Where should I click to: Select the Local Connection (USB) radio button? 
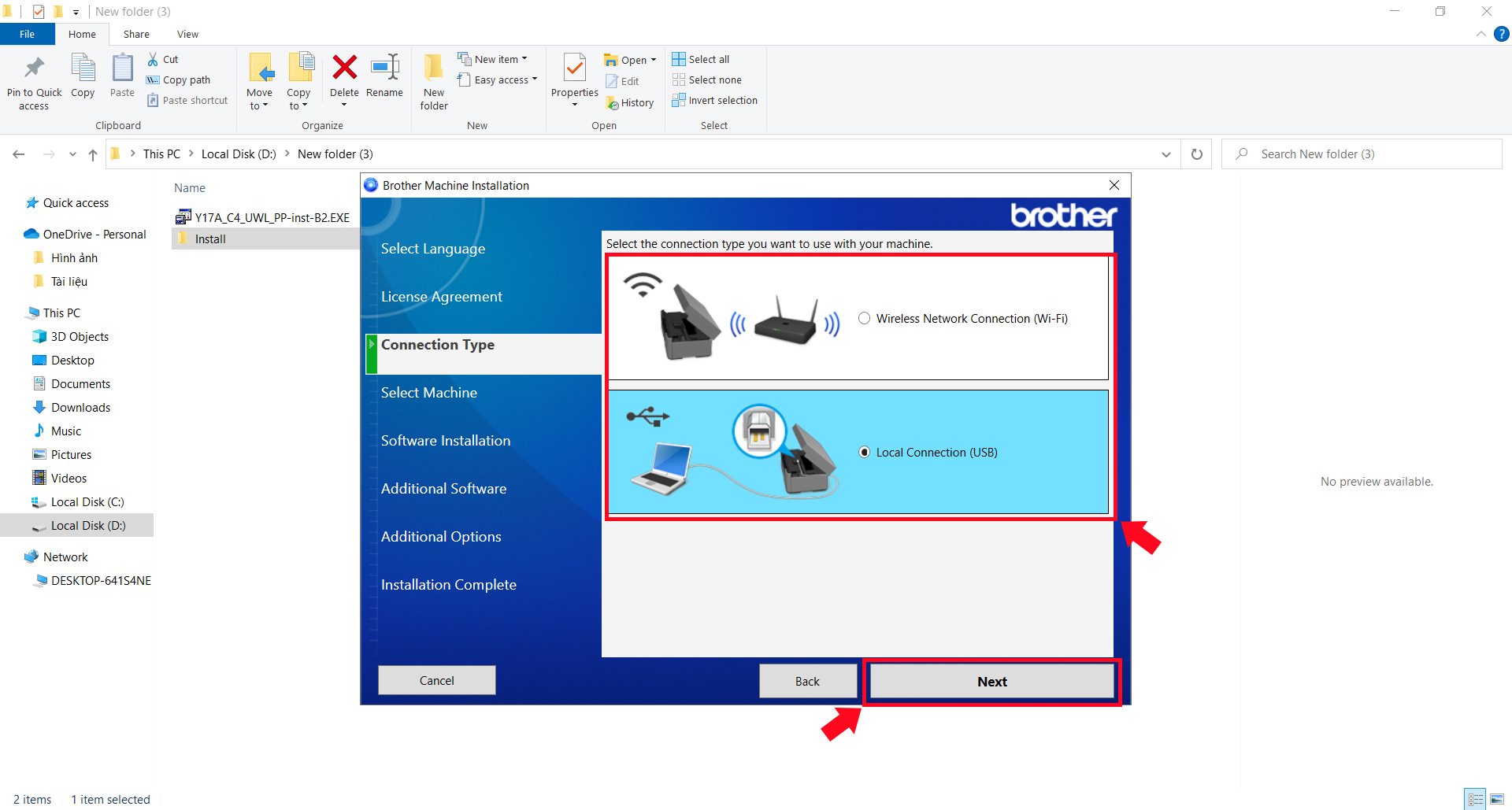[865, 452]
